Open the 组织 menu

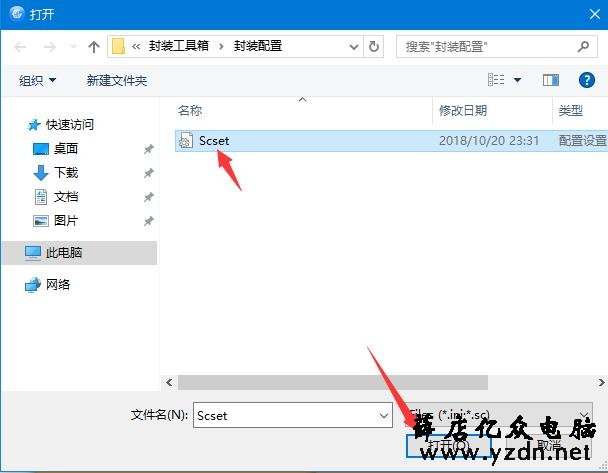point(37,81)
